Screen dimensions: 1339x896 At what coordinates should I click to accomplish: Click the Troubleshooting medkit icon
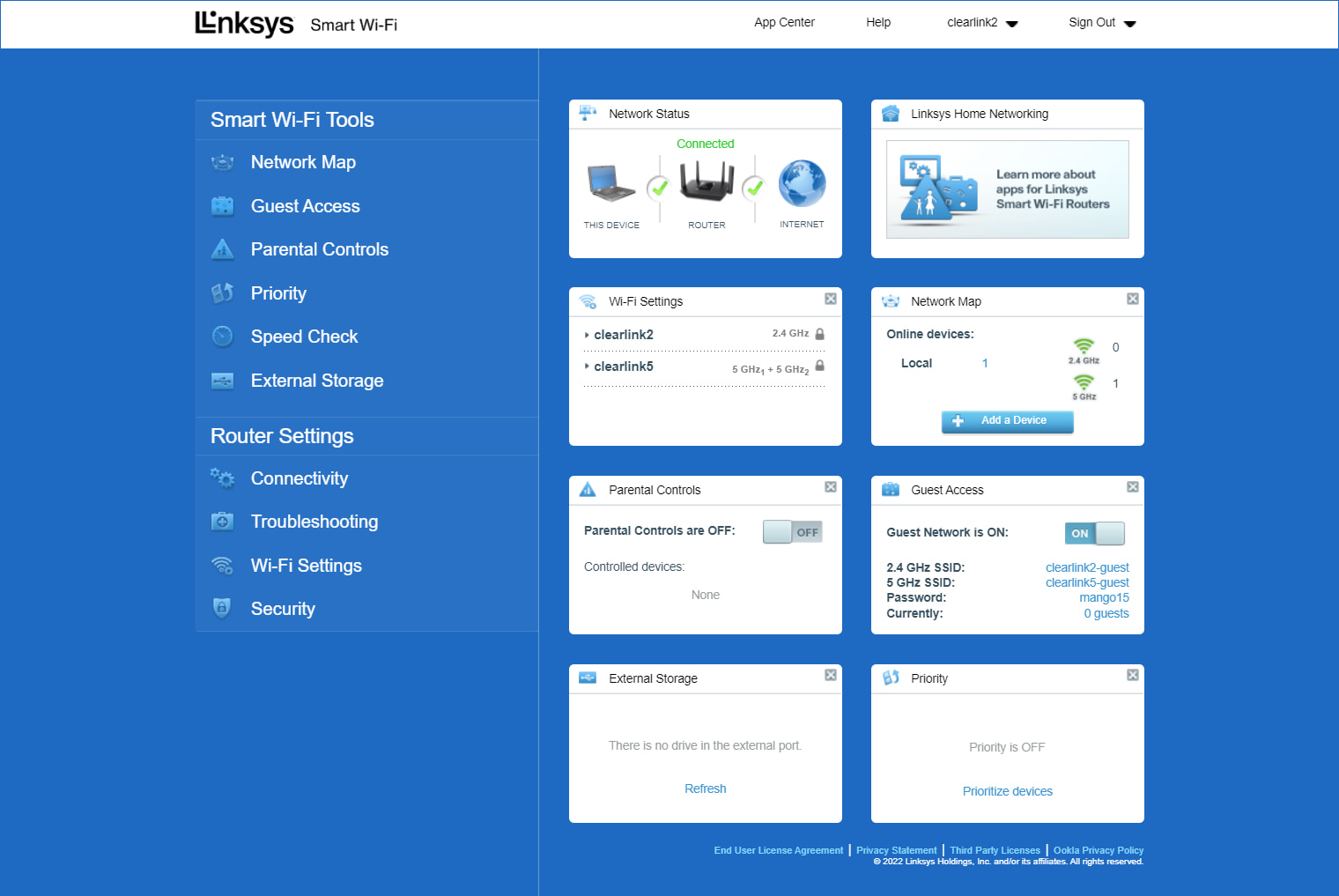click(223, 522)
